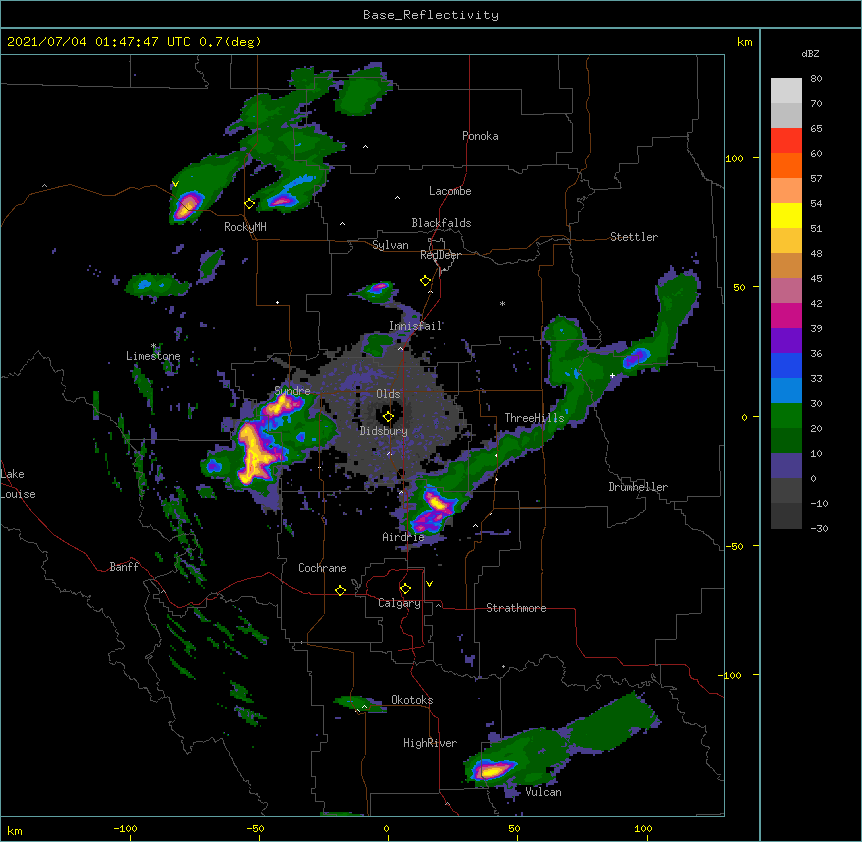The image size is (862, 842).
Task: Select the magenta 42 dBZ legend swatch
Action: [786, 315]
